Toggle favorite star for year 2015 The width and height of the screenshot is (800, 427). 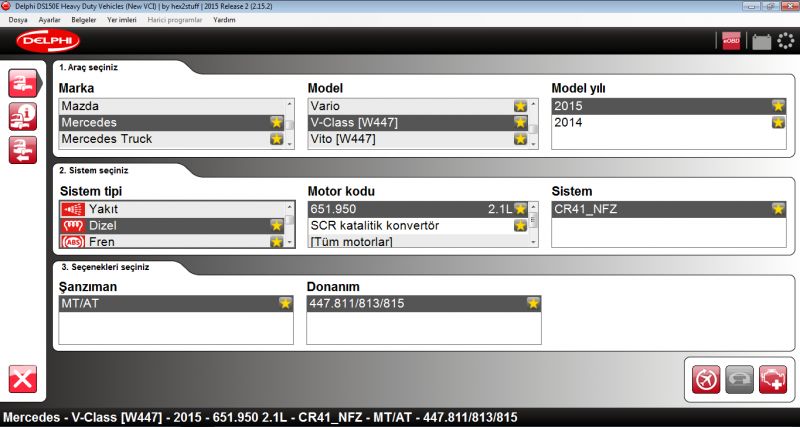coord(778,106)
